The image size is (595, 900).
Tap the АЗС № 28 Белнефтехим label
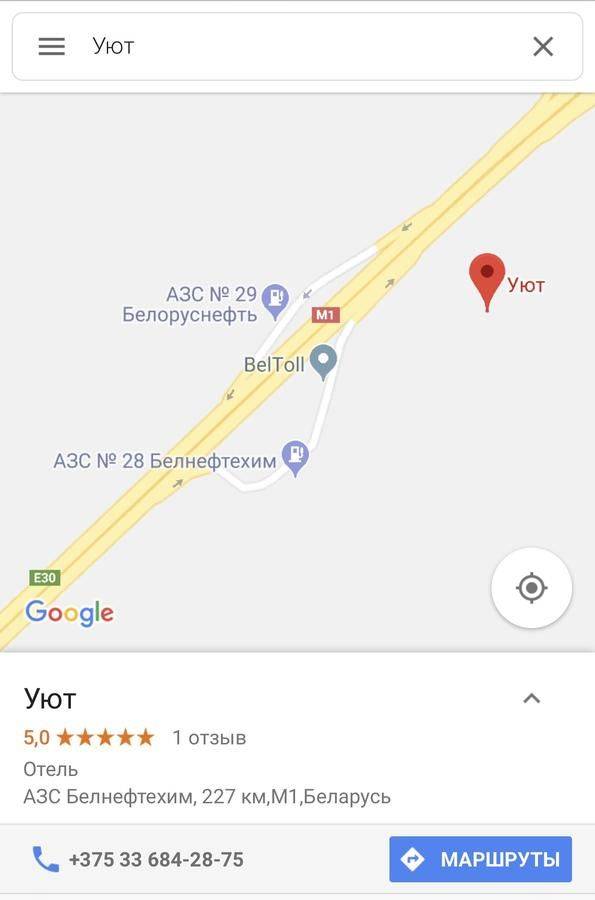[x=165, y=461]
